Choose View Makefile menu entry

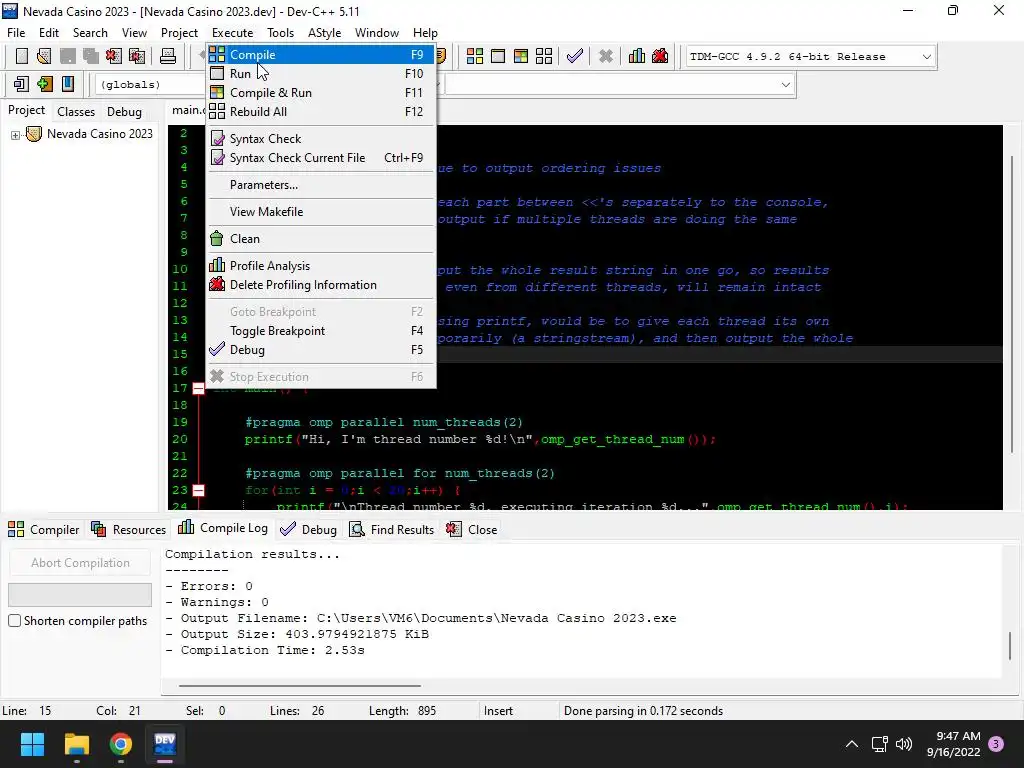point(321,212)
